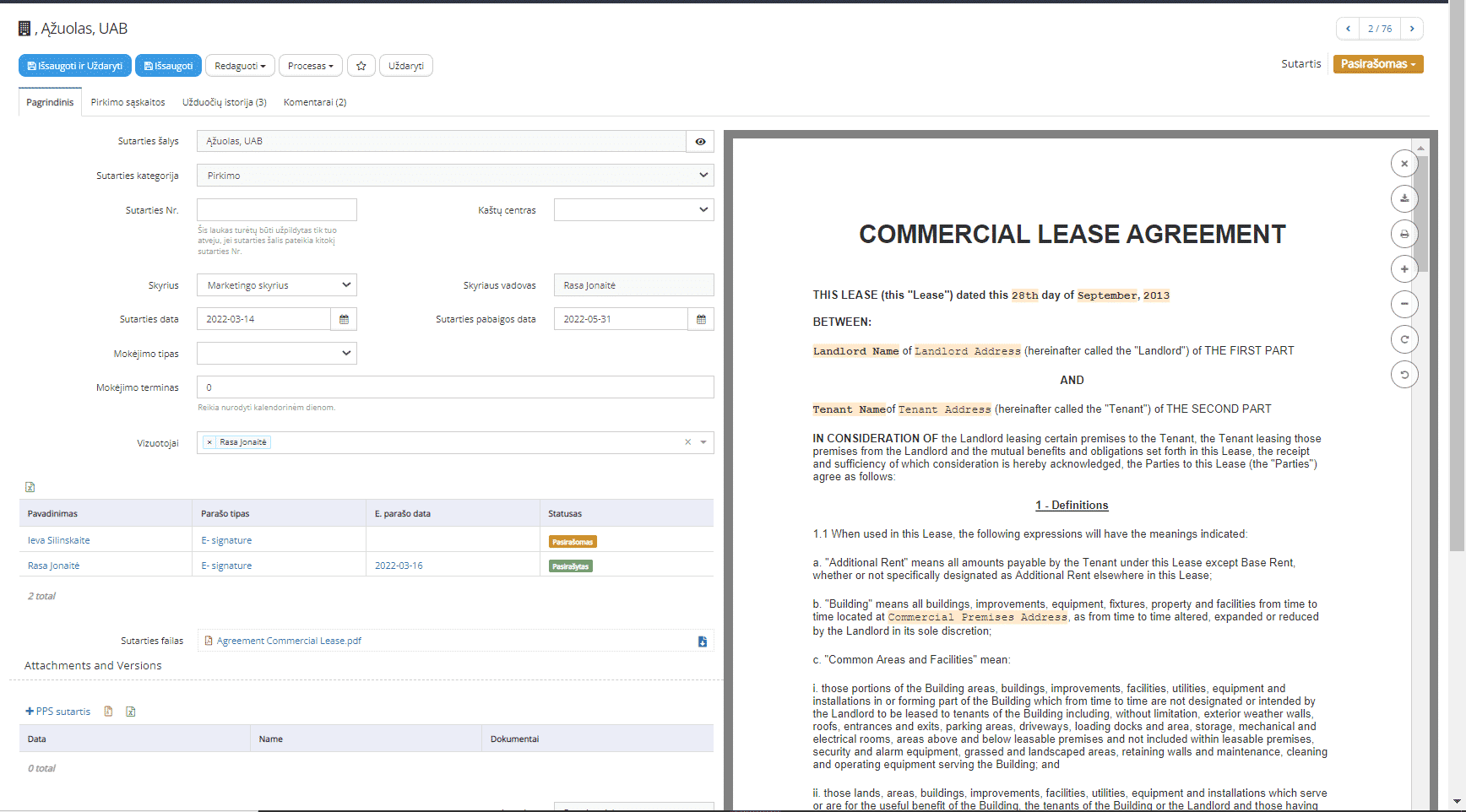Viewport: 1466px width, 812px height.
Task: Zoom out on the lease document
Action: click(1404, 304)
